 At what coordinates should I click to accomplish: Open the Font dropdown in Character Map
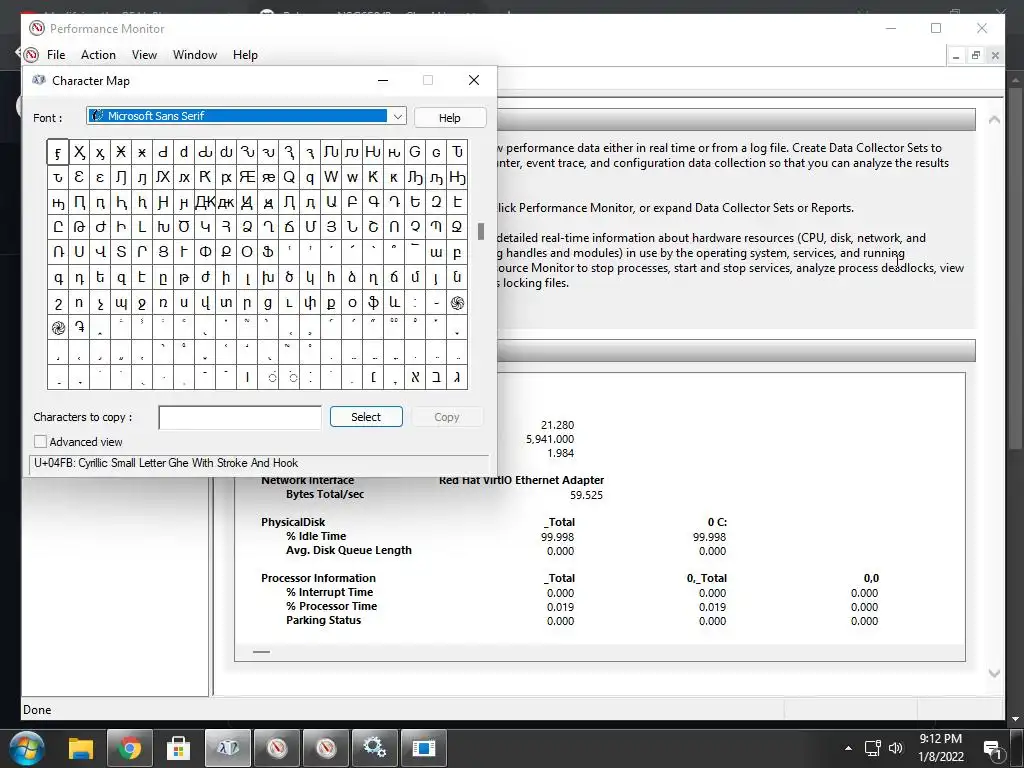(x=397, y=116)
